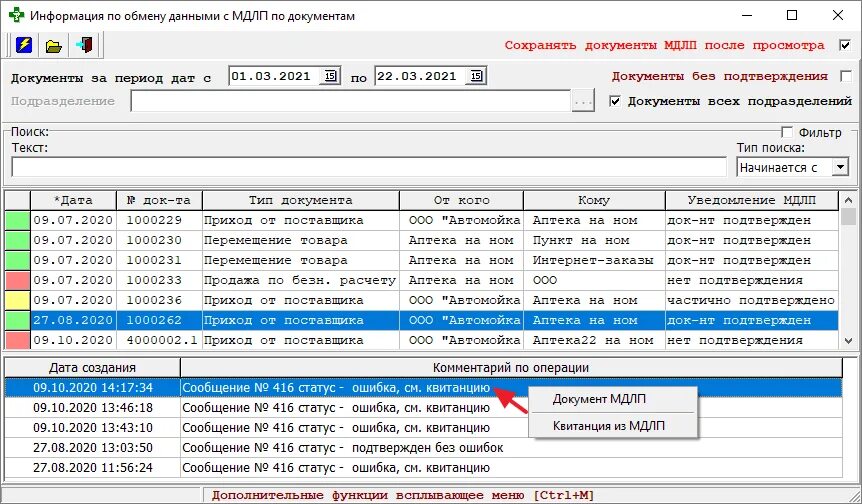Open calendar for the end date field
The image size is (862, 504).
point(476,76)
